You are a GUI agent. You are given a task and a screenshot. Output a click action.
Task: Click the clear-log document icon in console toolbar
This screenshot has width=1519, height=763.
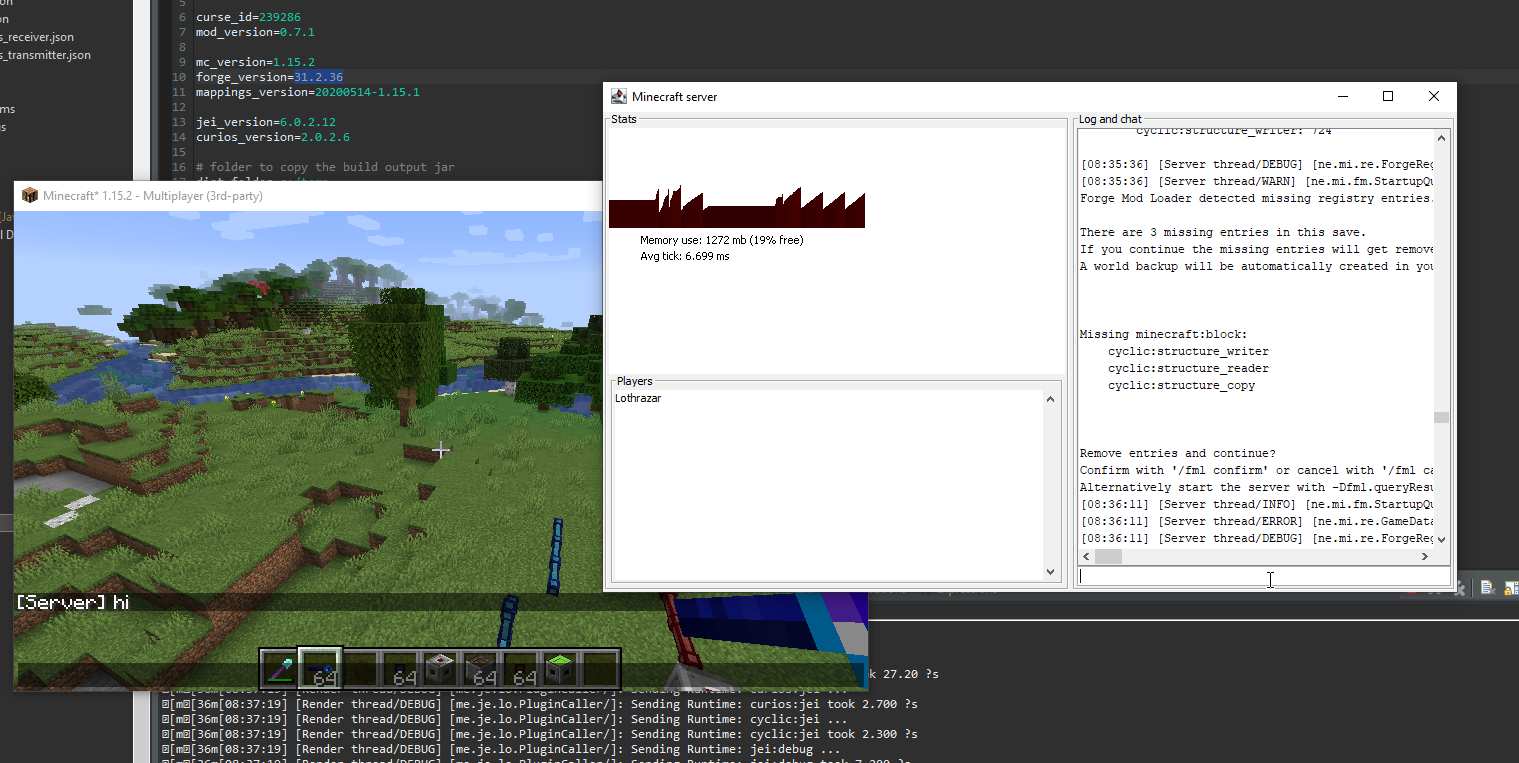point(1486,587)
